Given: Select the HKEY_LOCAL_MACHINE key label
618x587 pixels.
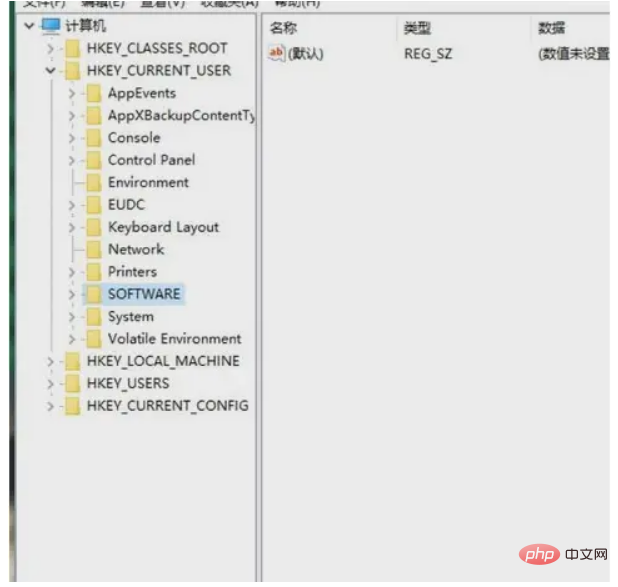Looking at the screenshot, I should tap(163, 362).
